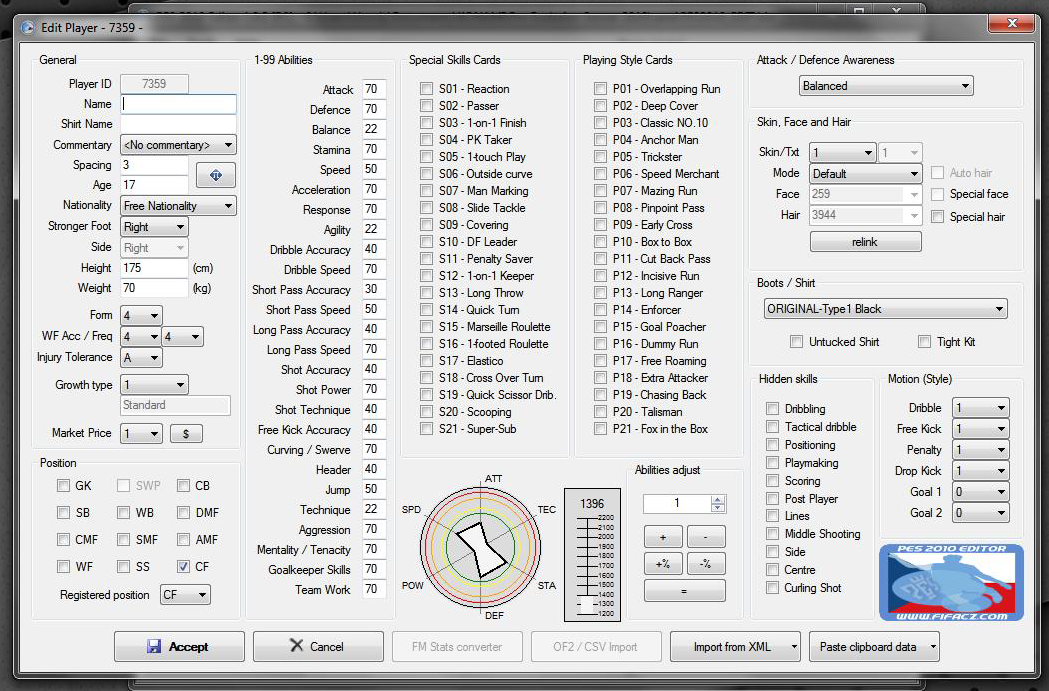Screen dimensions: 1049x691
Task: Tick the Playmaking hidden skill
Action: pyautogui.click(x=773, y=463)
